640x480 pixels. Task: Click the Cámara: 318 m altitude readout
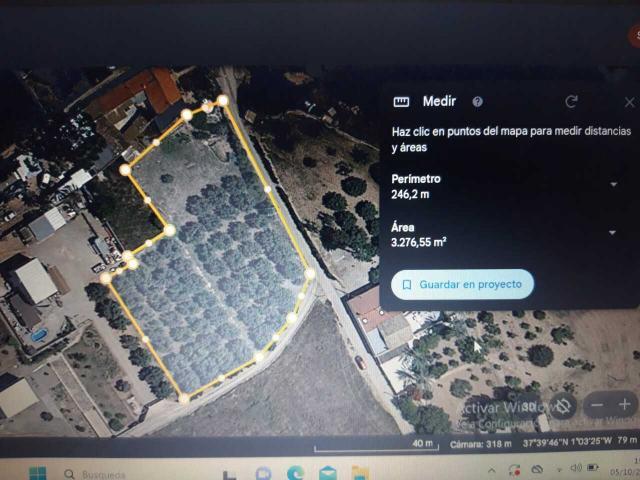coord(480,444)
